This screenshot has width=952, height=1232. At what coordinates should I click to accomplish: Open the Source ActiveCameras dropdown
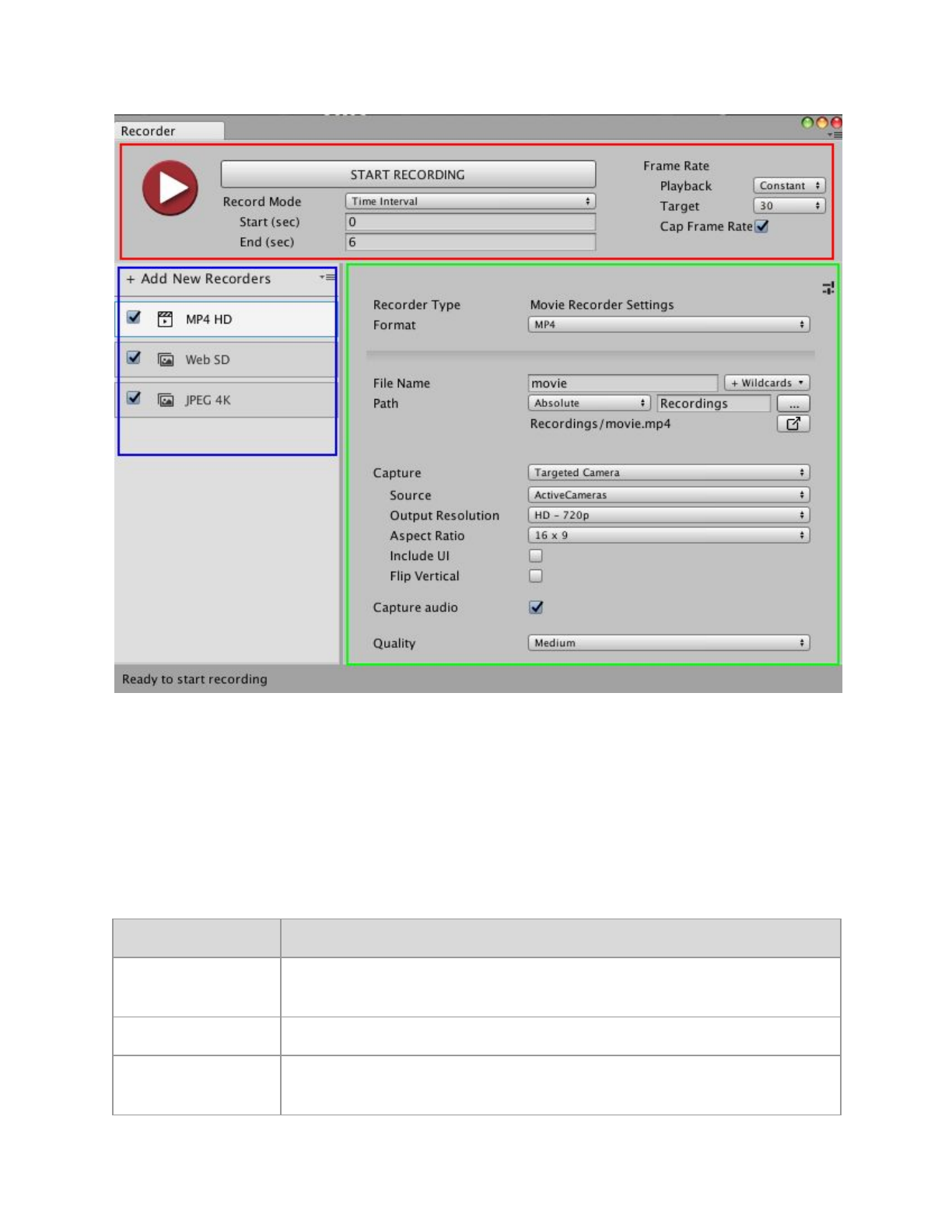point(669,495)
